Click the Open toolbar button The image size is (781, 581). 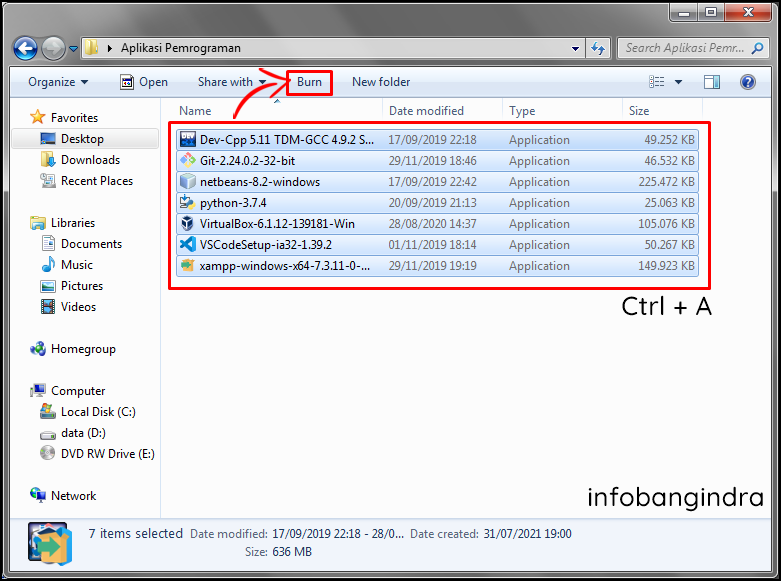[144, 82]
